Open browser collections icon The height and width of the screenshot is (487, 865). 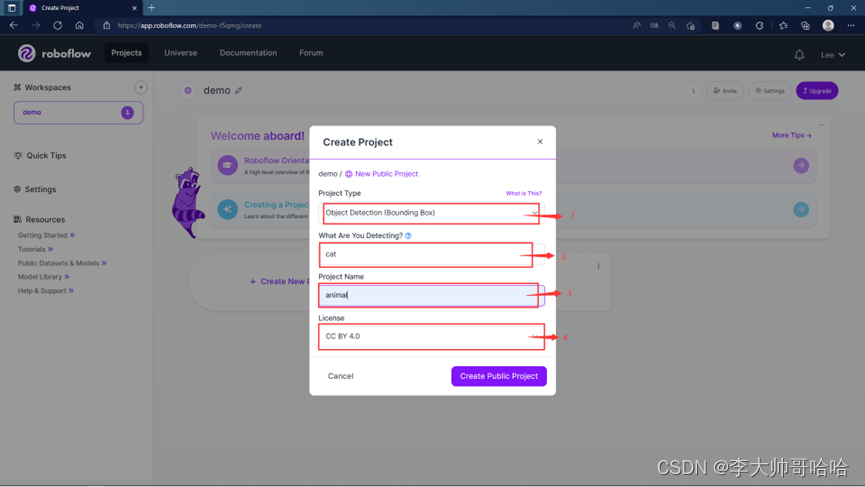[x=805, y=25]
